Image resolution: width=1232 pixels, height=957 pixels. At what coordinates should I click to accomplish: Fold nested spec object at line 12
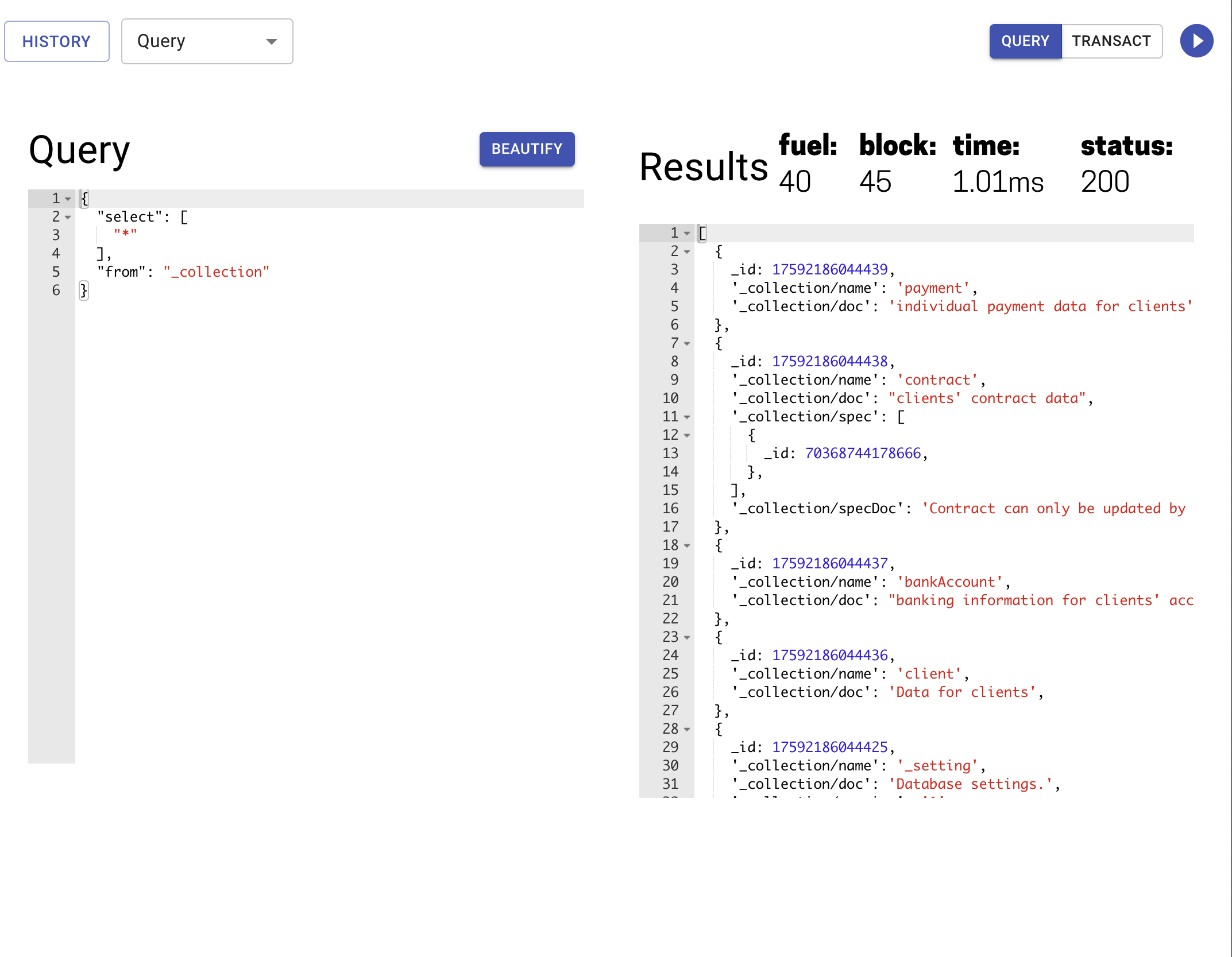(x=687, y=436)
